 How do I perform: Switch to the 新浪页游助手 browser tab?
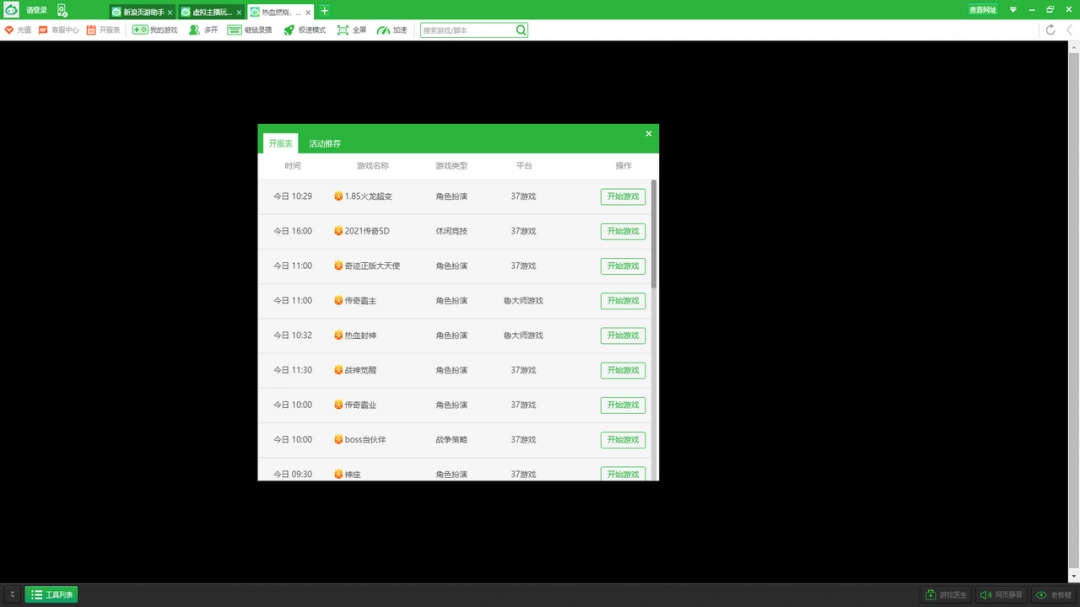click(x=141, y=12)
